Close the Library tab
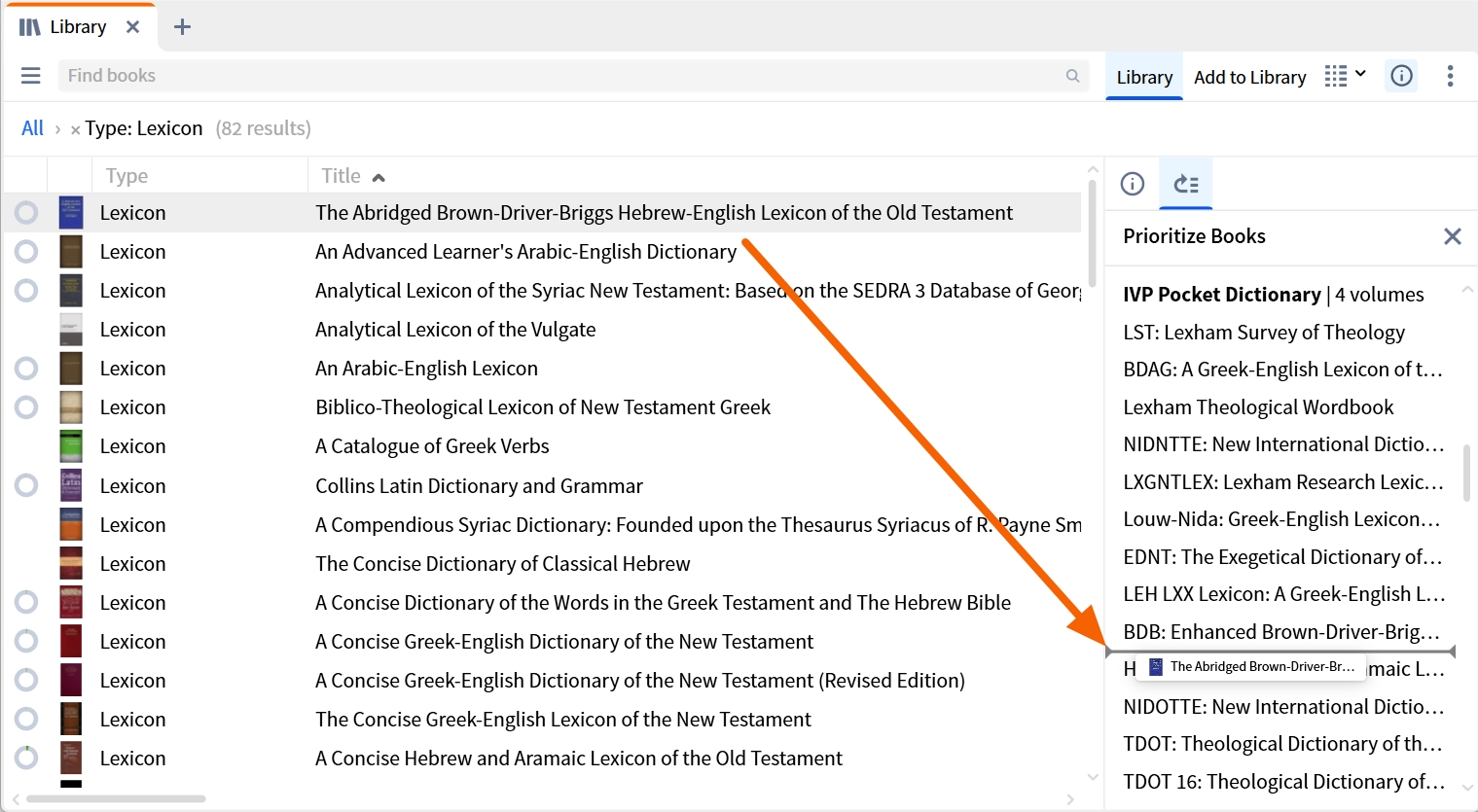Image resolution: width=1478 pixels, height=812 pixels. pos(133,27)
